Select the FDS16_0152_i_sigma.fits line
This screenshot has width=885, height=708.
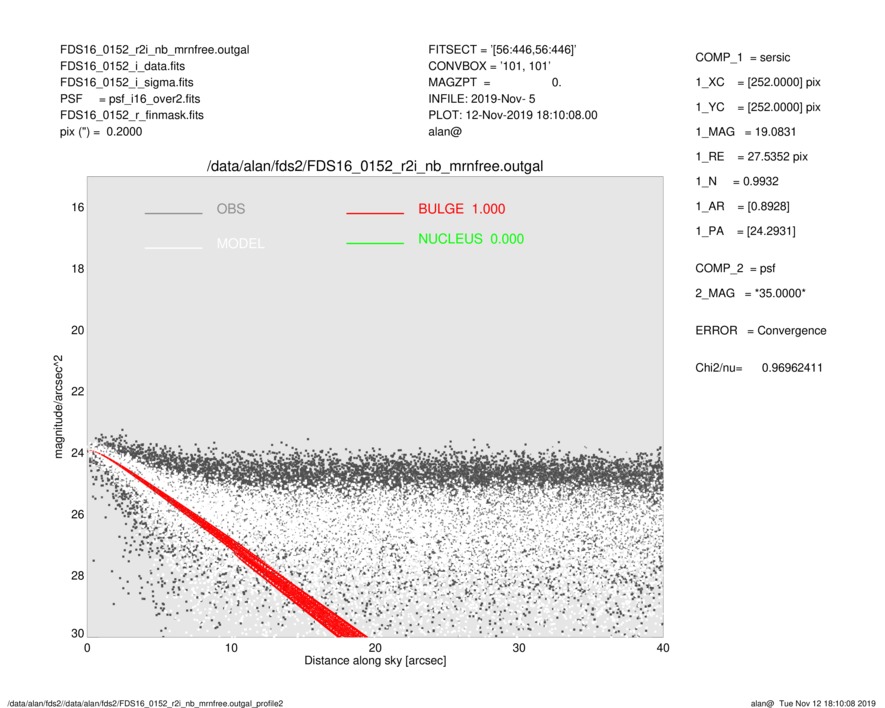point(126,82)
